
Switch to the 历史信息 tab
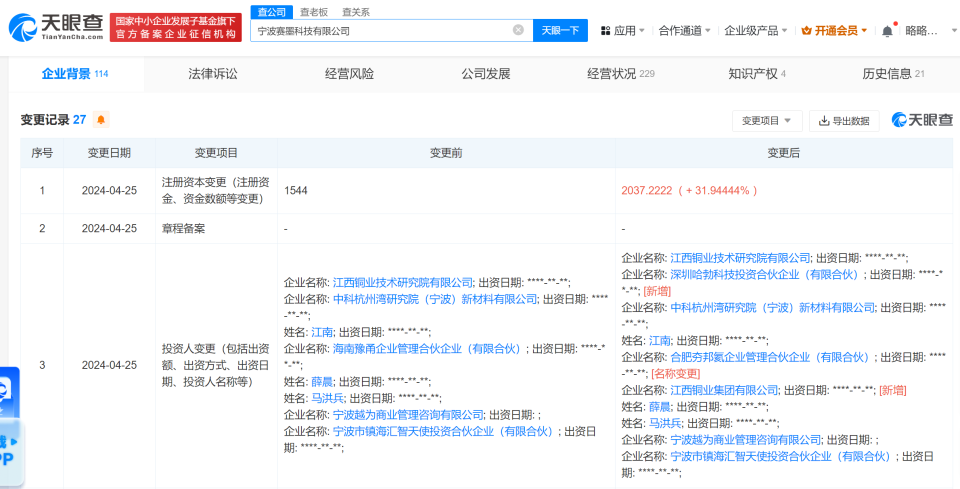[x=893, y=74]
